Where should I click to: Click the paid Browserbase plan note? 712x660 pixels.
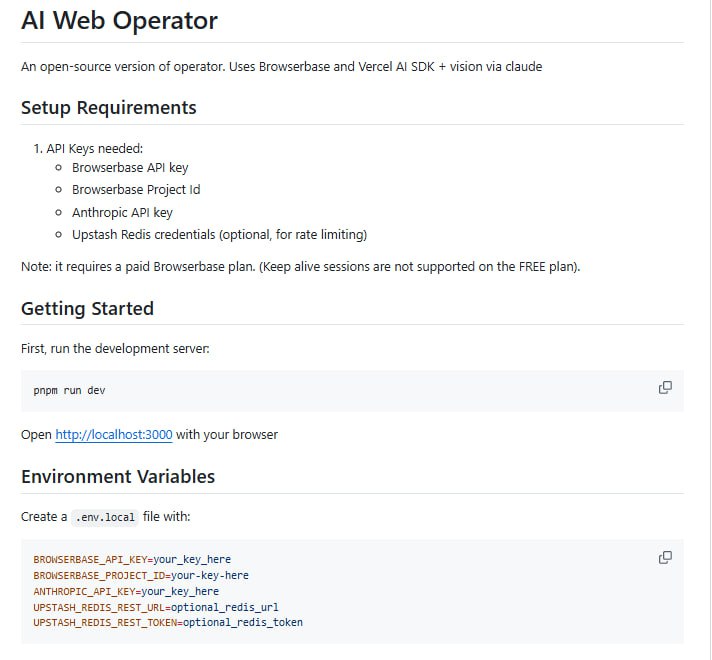[x=300, y=267]
